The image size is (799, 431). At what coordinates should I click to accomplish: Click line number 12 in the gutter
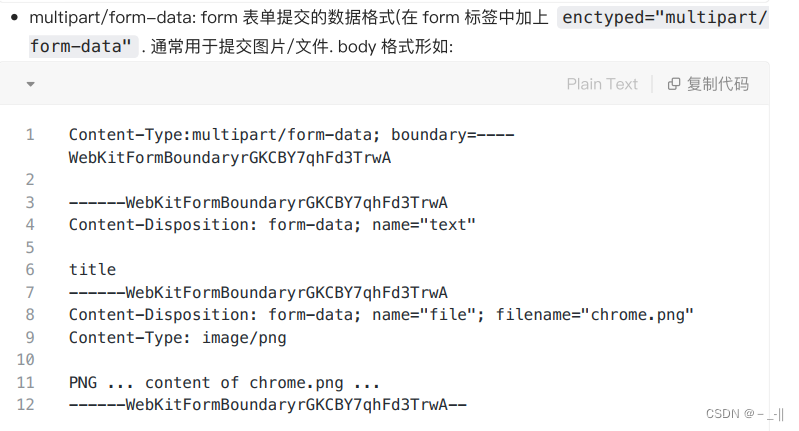click(26, 405)
